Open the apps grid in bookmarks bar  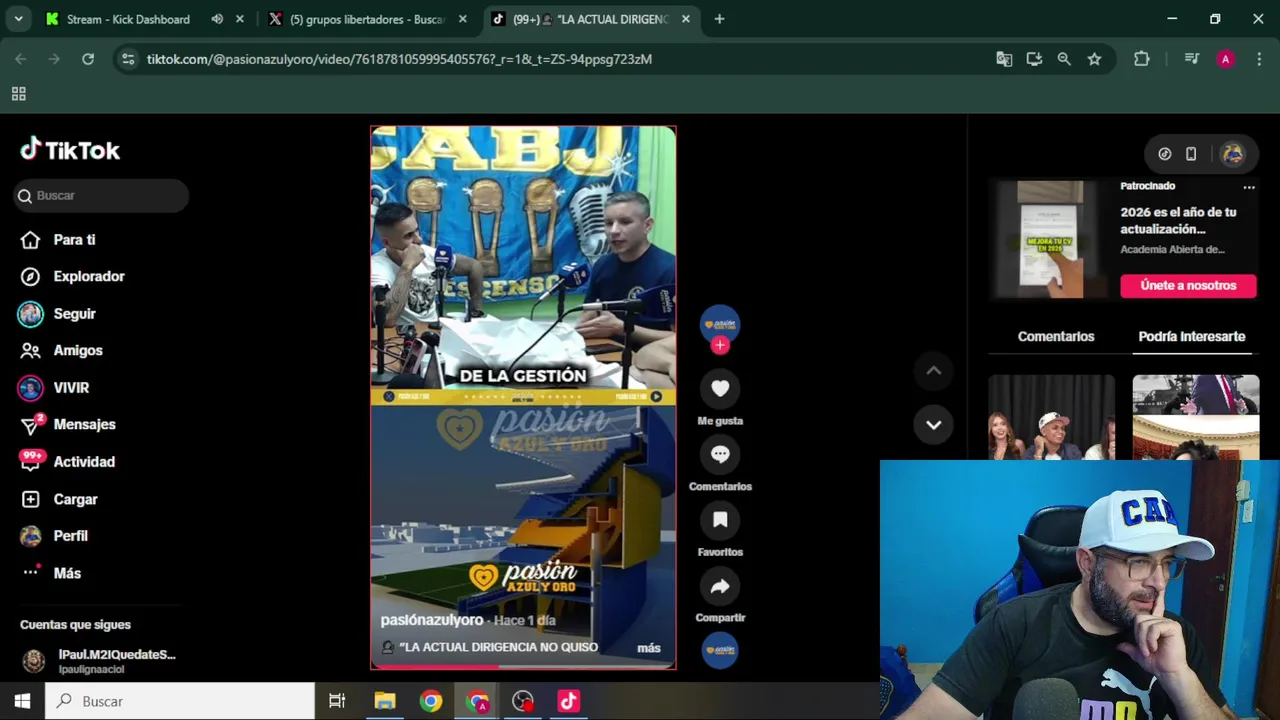pos(18,94)
